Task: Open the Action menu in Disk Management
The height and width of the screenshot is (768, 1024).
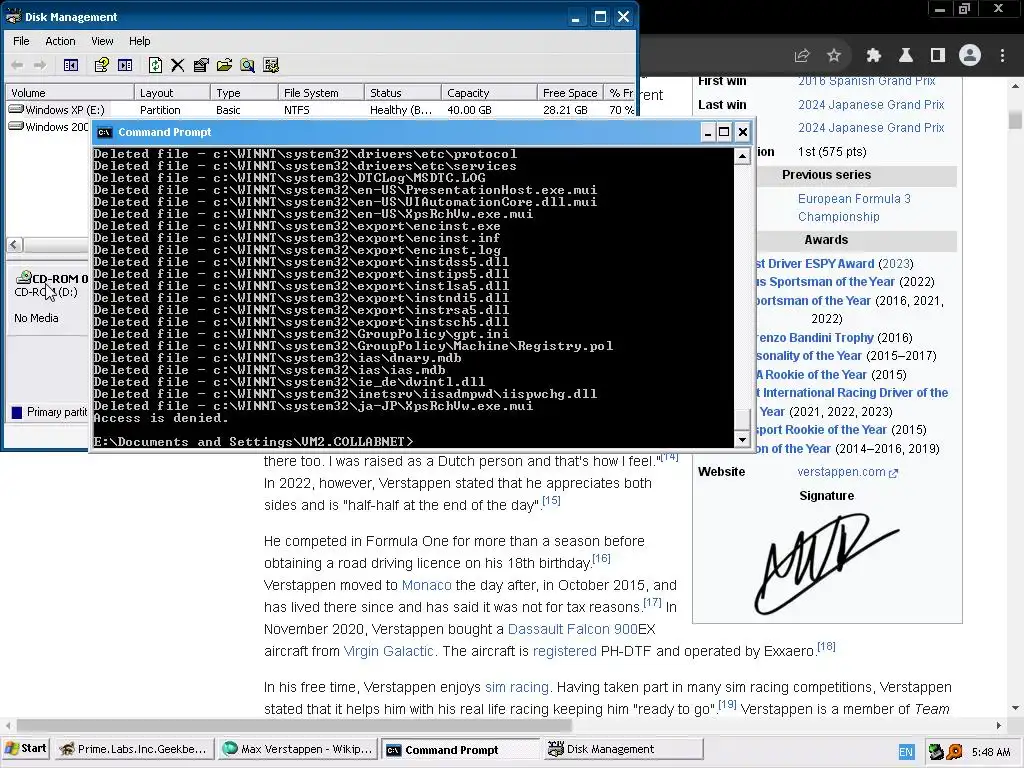Action: [x=60, y=41]
